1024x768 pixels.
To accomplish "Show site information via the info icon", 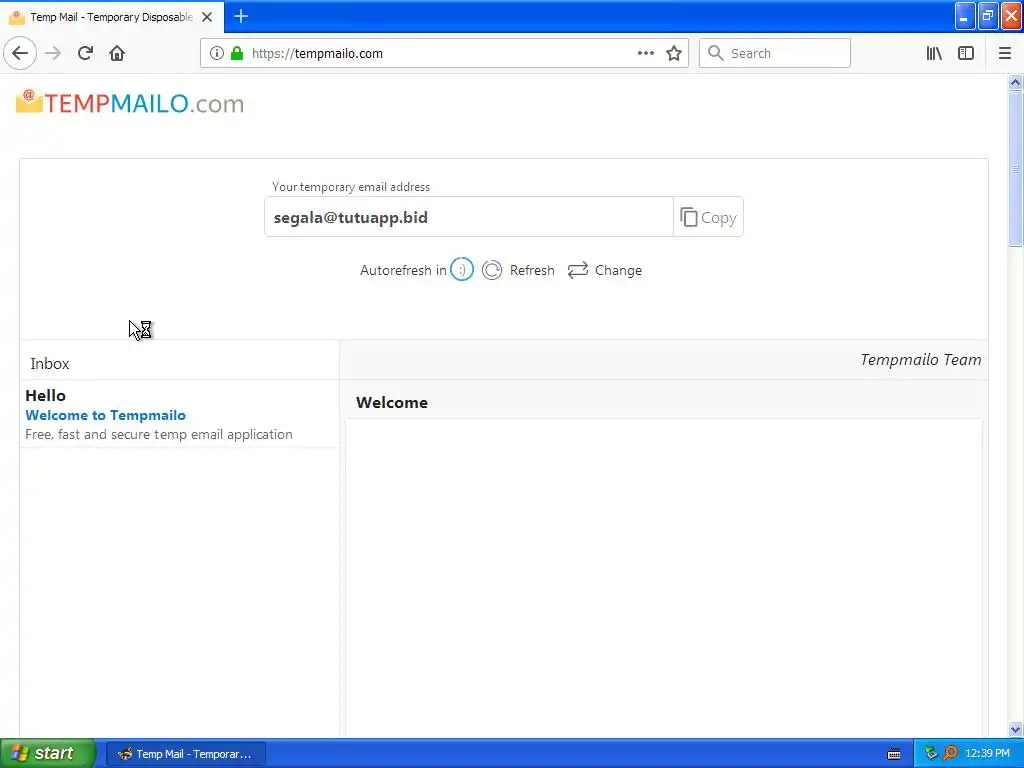I will [217, 53].
